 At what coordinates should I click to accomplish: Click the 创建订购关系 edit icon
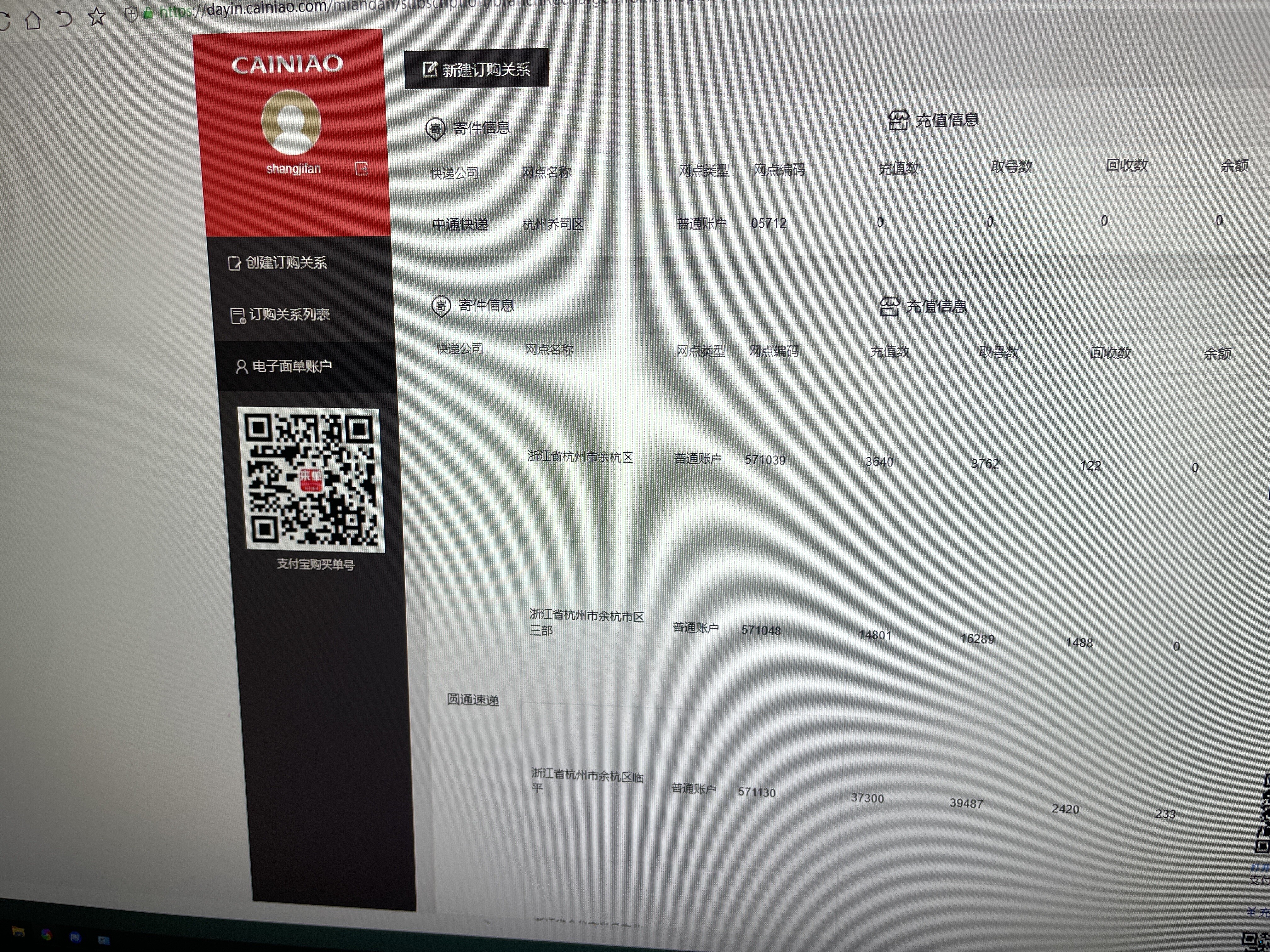point(234,263)
